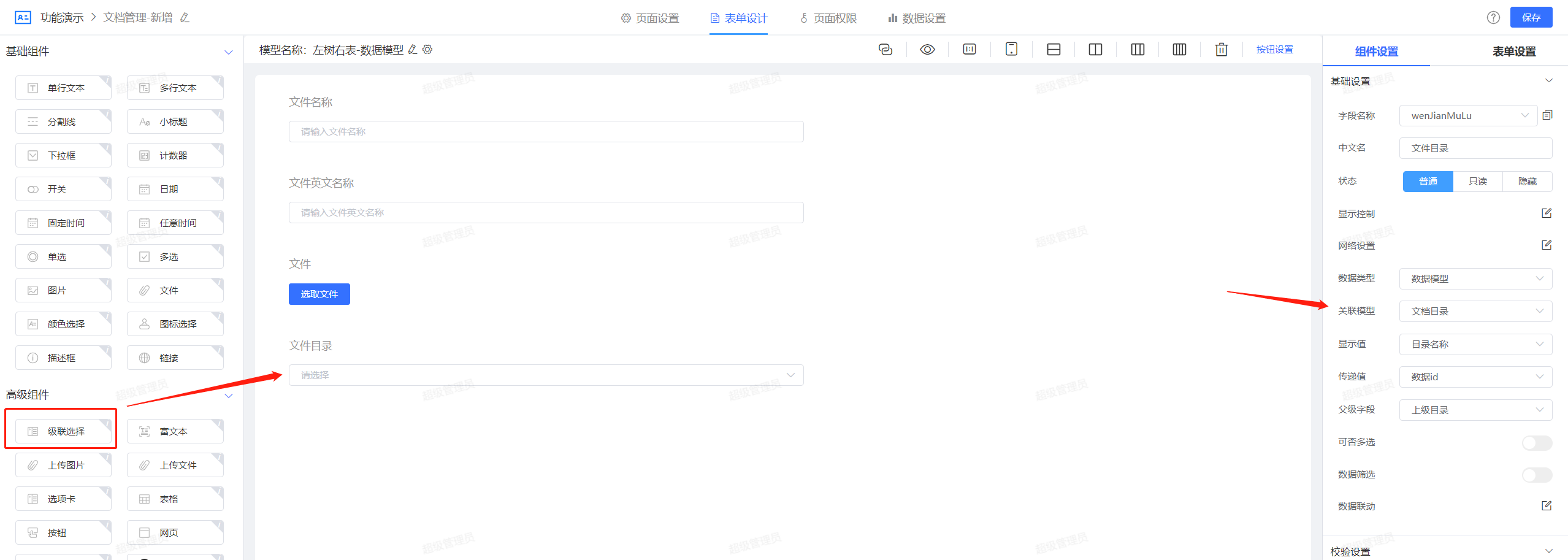
Task: Set status to 隐藏
Action: pyautogui.click(x=1528, y=182)
